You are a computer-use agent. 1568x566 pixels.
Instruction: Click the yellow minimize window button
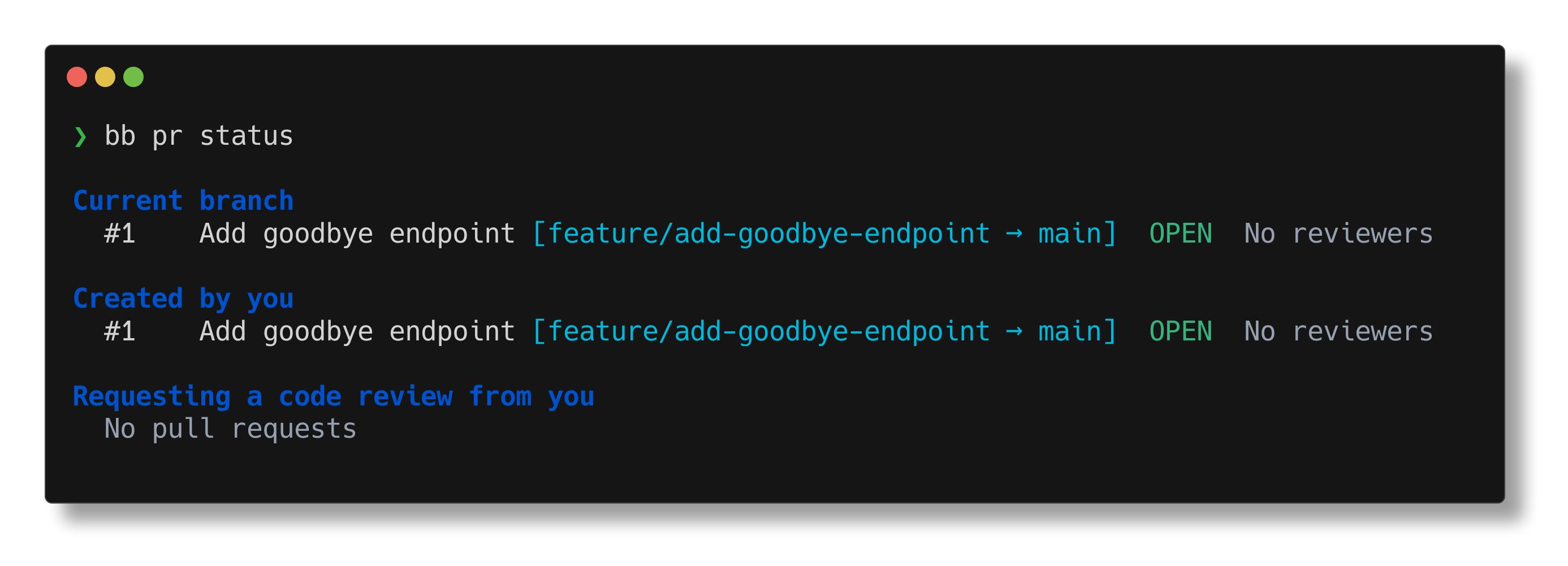coord(105,77)
